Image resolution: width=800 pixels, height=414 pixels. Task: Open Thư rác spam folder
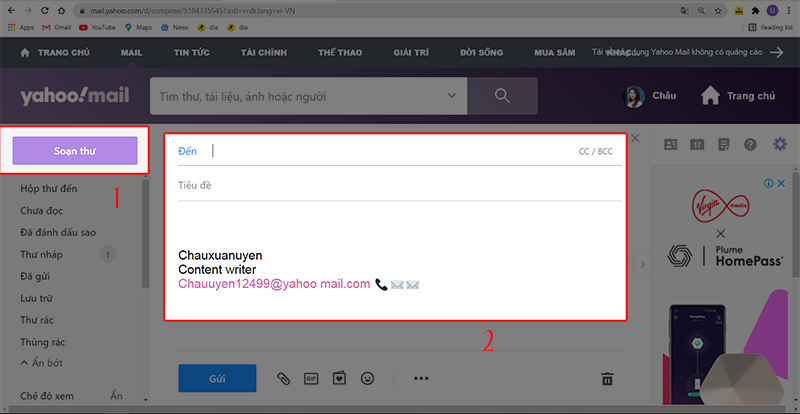37,321
